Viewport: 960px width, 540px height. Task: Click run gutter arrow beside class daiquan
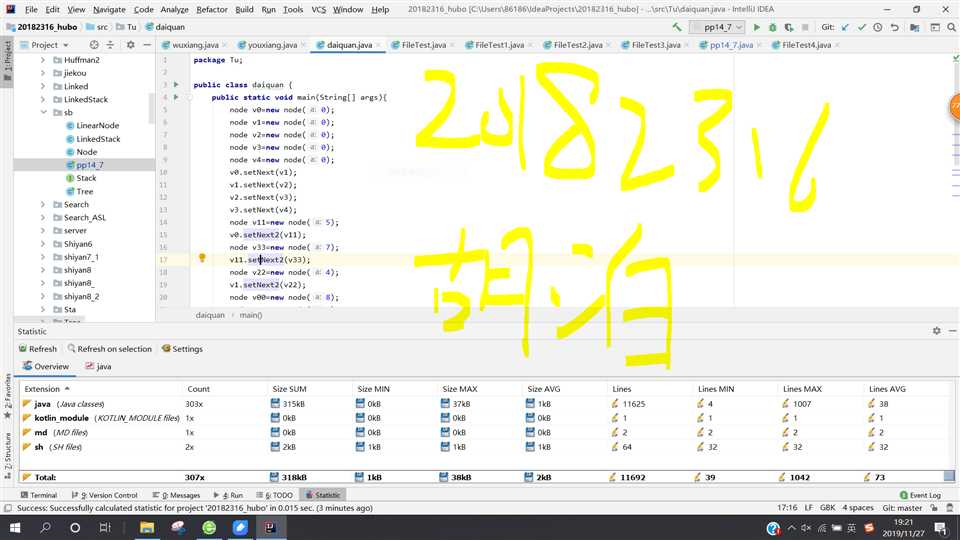tap(176, 84)
